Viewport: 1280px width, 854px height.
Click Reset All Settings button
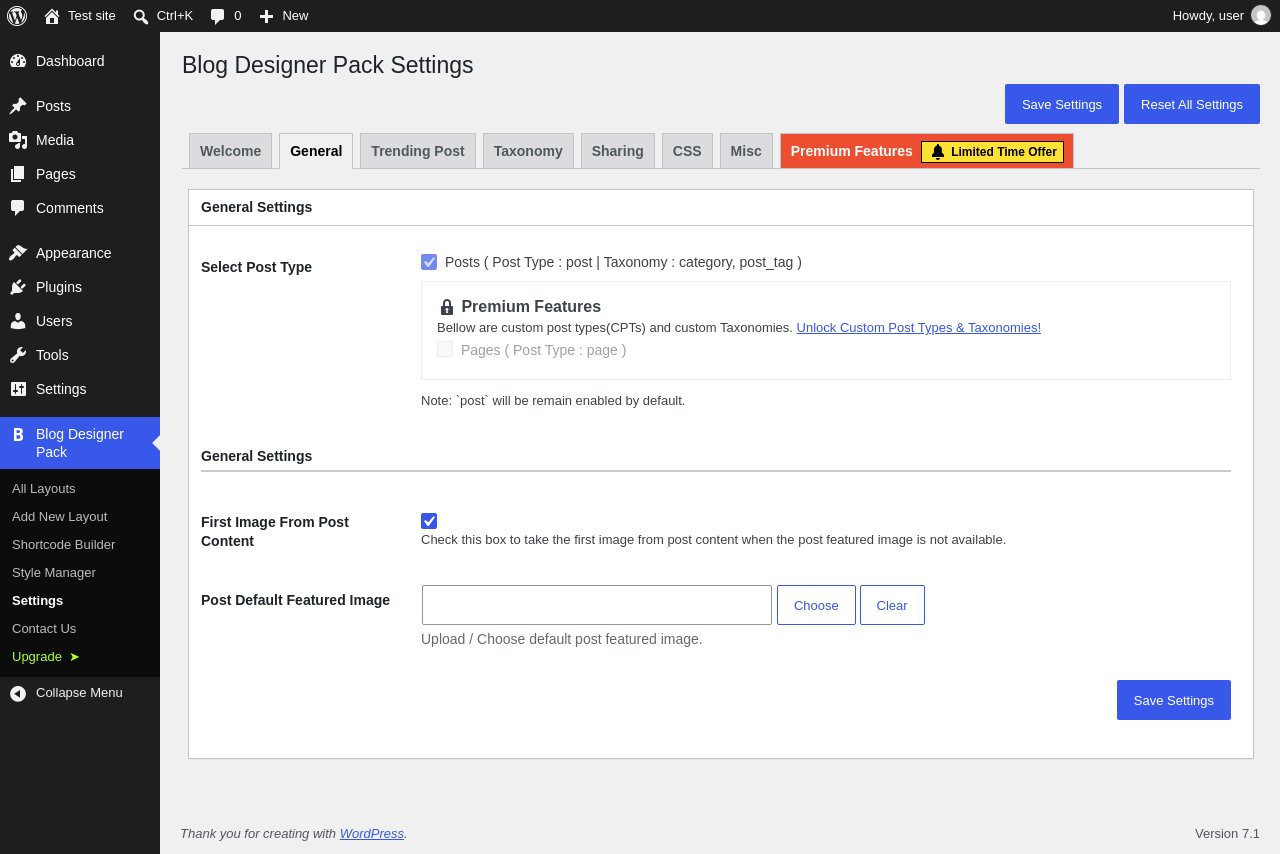pyautogui.click(x=1192, y=104)
